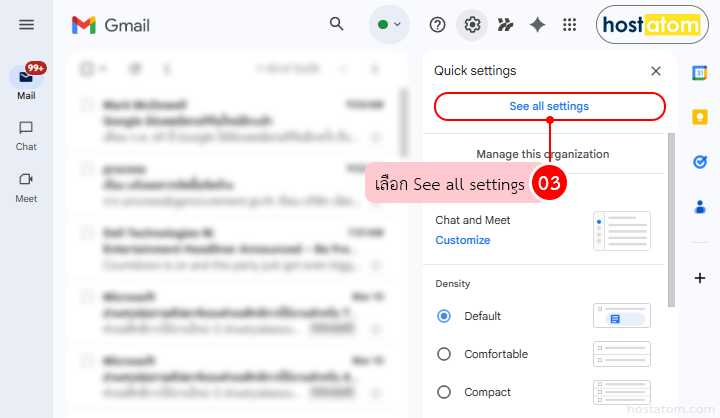Open the Help support icon
Viewport: 720px width, 418px height.
coord(437,25)
